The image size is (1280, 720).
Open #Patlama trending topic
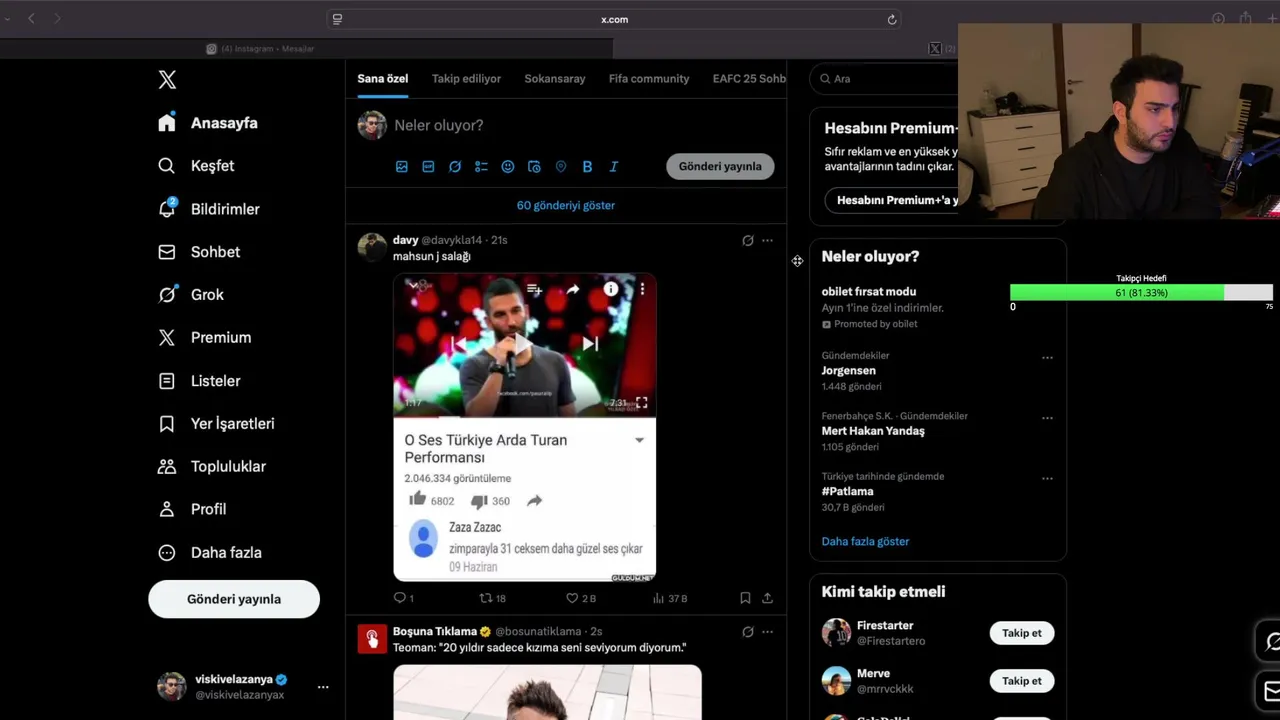tap(847, 492)
